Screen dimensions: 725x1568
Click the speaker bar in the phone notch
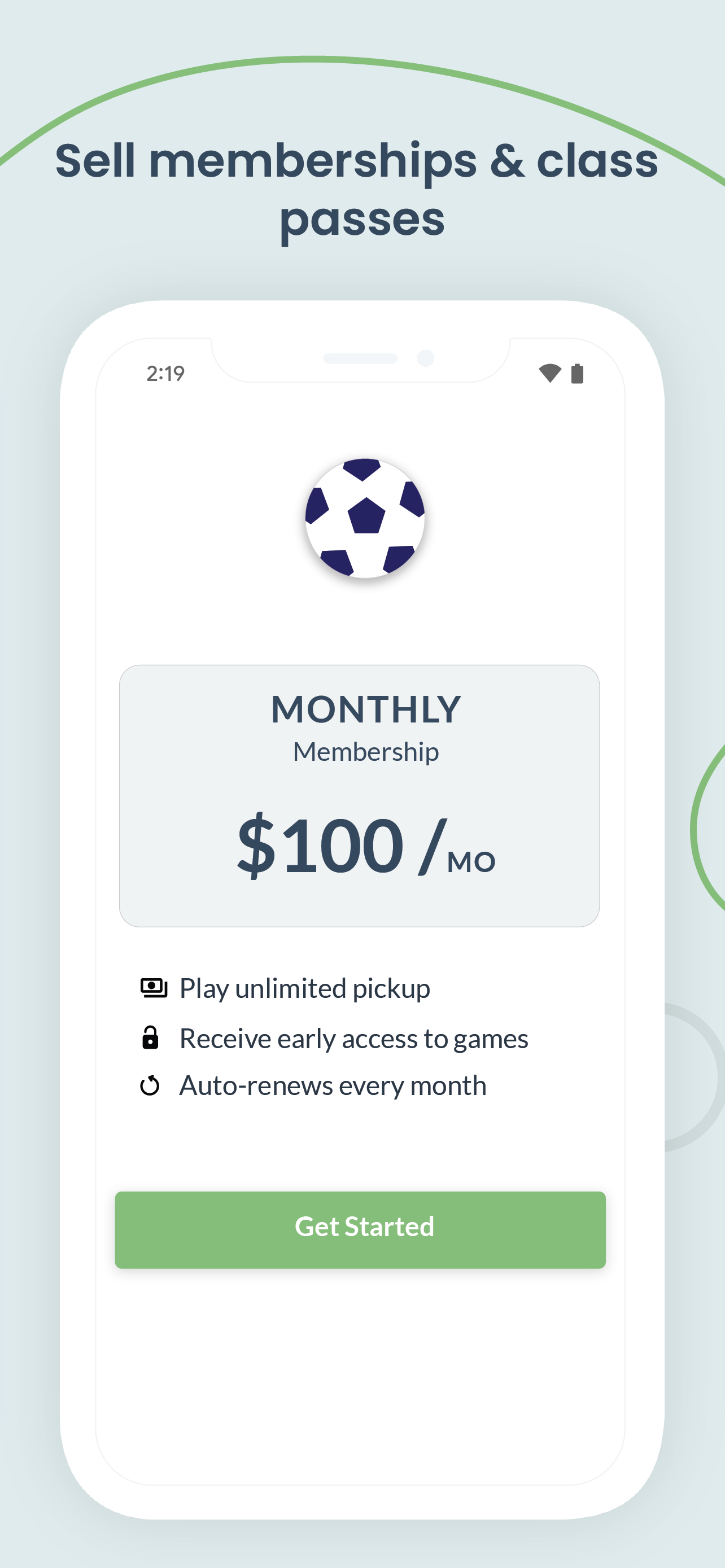click(x=360, y=358)
